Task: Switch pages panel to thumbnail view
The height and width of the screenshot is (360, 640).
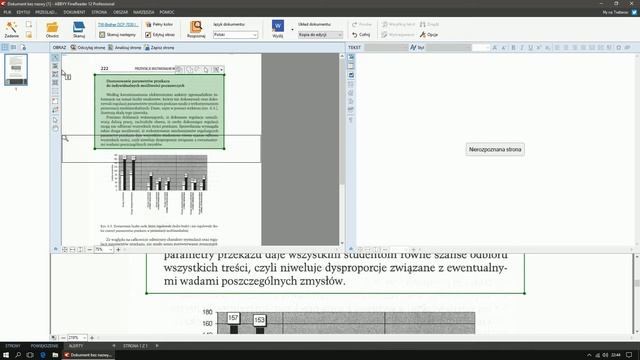Action: coord(5,47)
